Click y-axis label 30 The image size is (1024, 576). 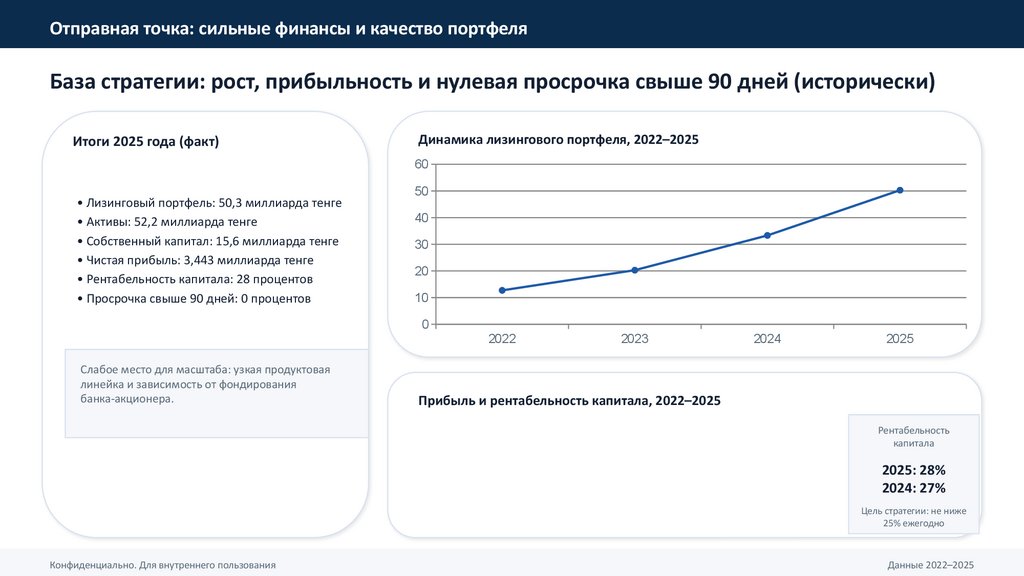[x=421, y=244]
